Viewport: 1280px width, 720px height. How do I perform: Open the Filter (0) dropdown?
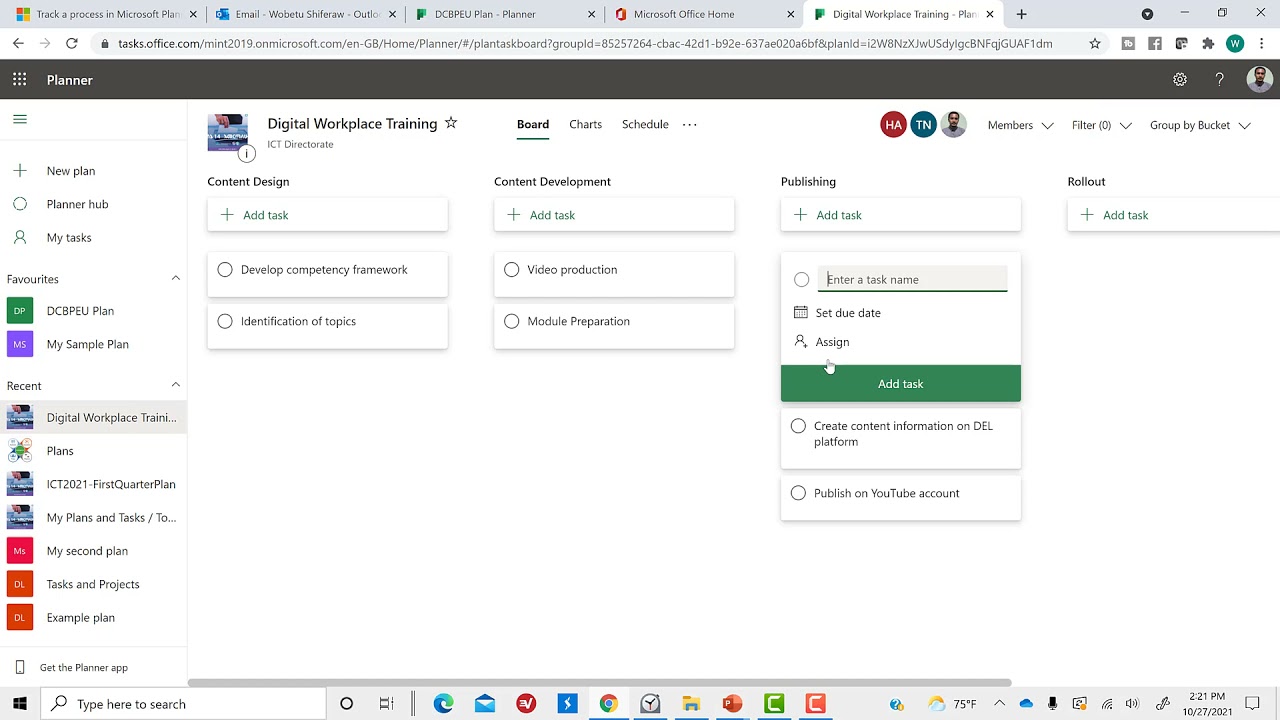(1102, 125)
